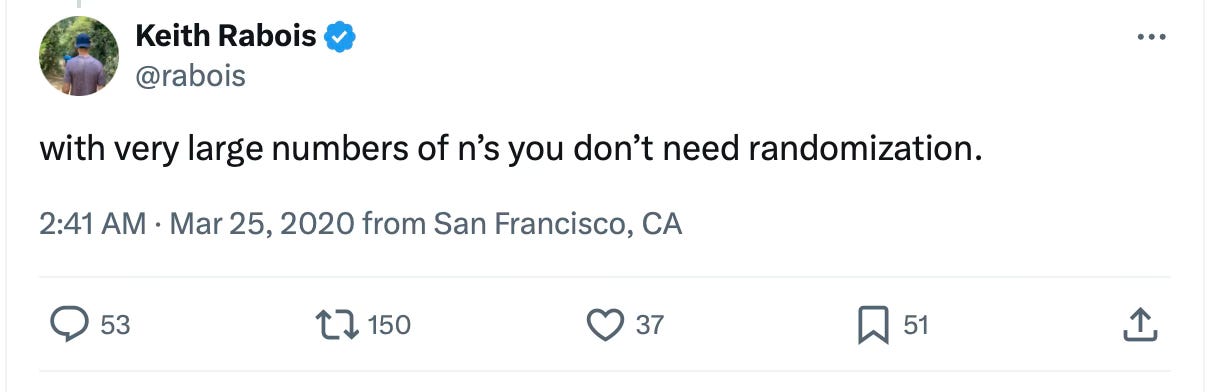
Task: Click the San Francisco, CA location
Action: click(558, 222)
